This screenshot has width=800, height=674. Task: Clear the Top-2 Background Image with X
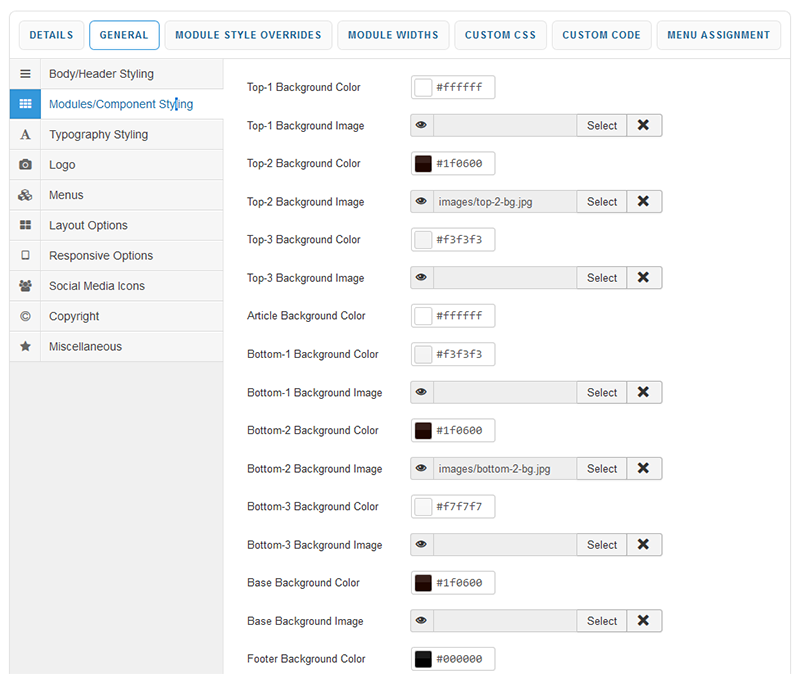click(644, 202)
